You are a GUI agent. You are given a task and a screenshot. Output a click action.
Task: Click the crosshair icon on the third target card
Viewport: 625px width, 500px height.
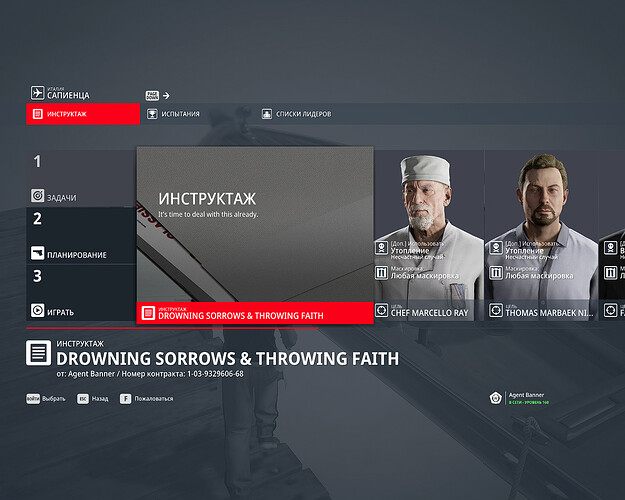[x=610, y=310]
